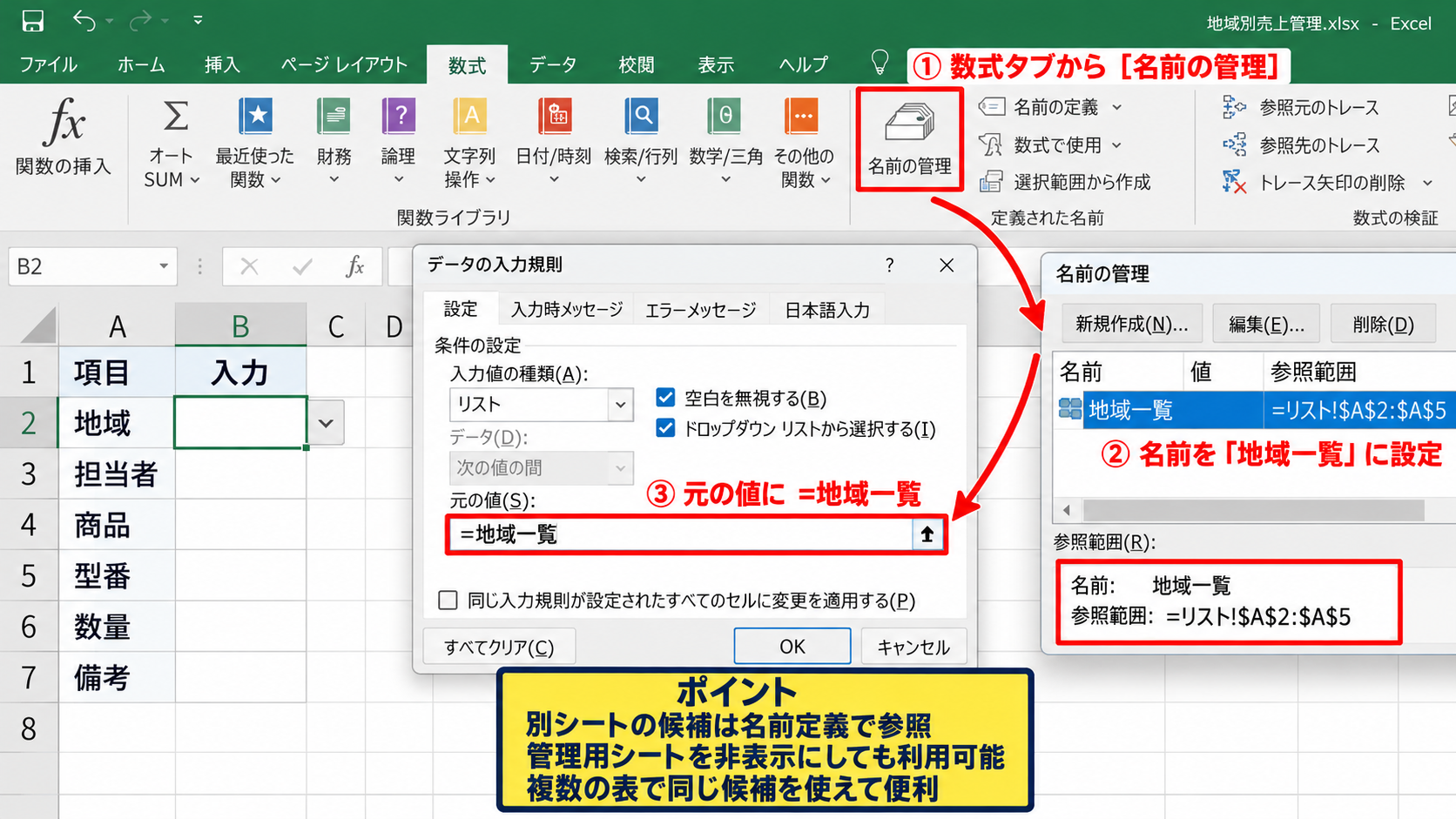This screenshot has height=819, width=1456.
Task: Enable 同じ入力規則 apply-to-all-cells checkbox
Action: coord(448,601)
